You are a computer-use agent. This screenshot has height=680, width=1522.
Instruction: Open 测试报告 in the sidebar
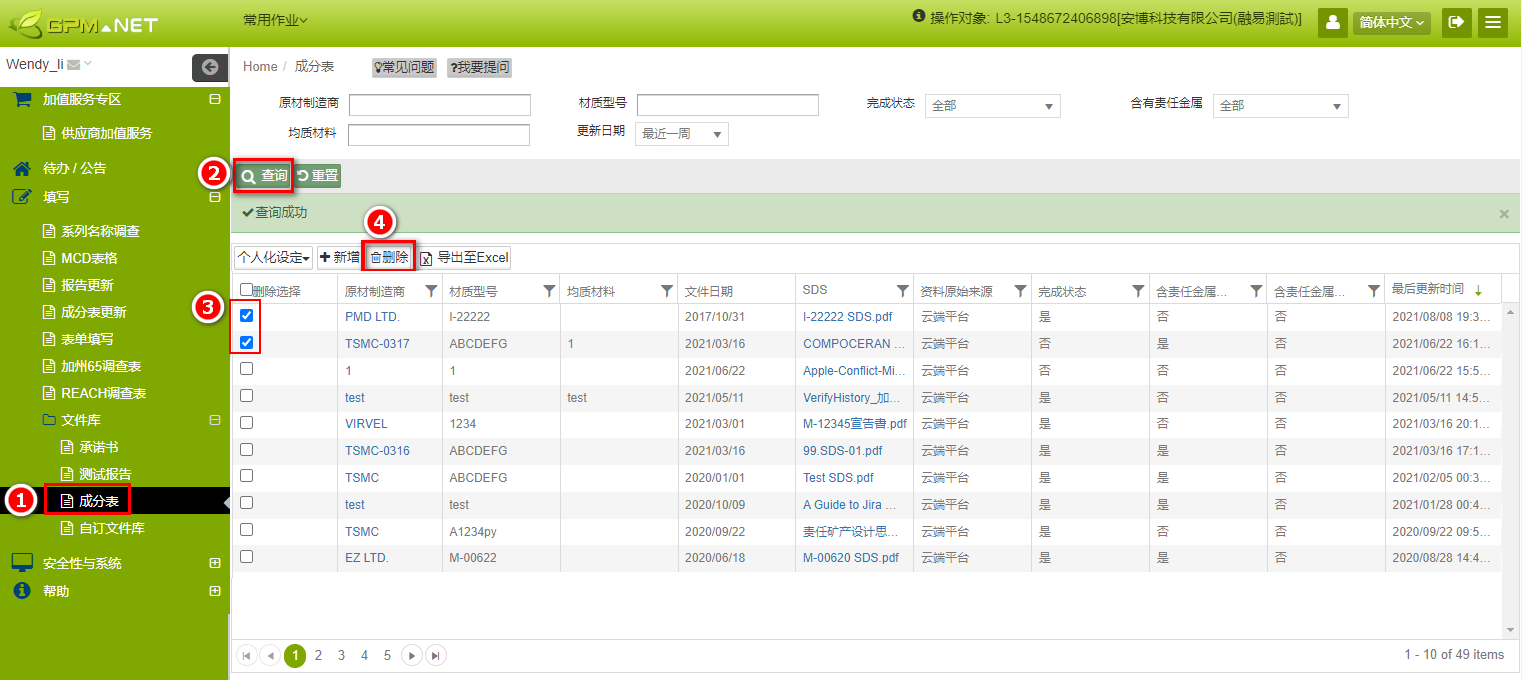click(105, 474)
